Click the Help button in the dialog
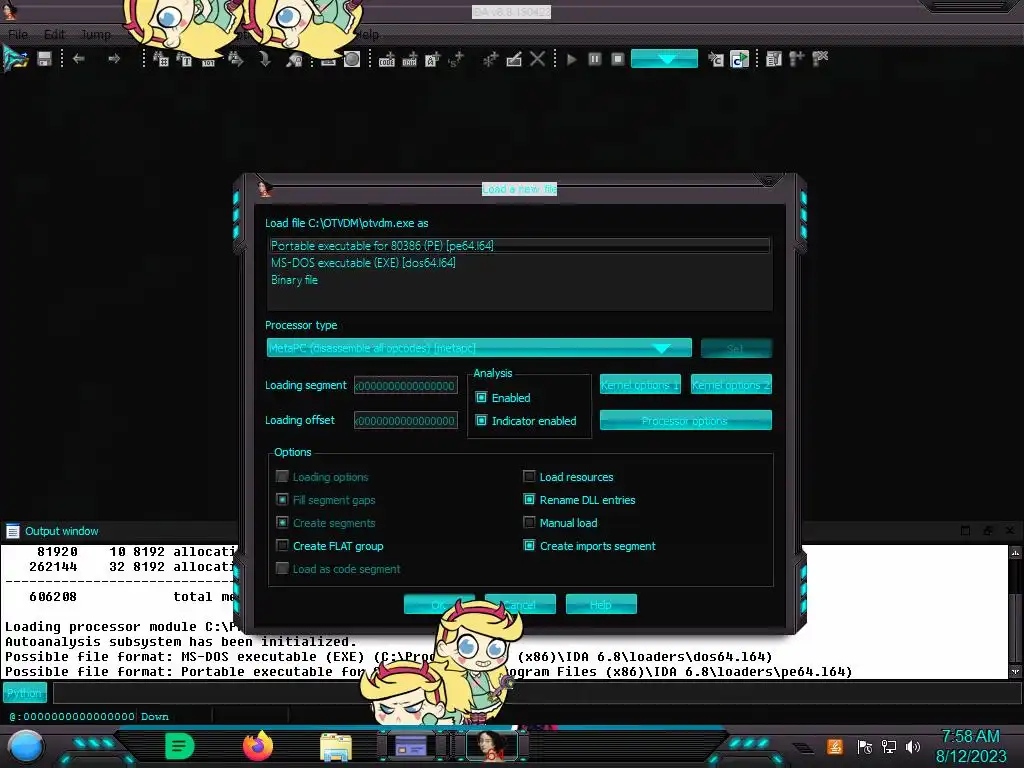This screenshot has height=768, width=1024. tap(601, 604)
